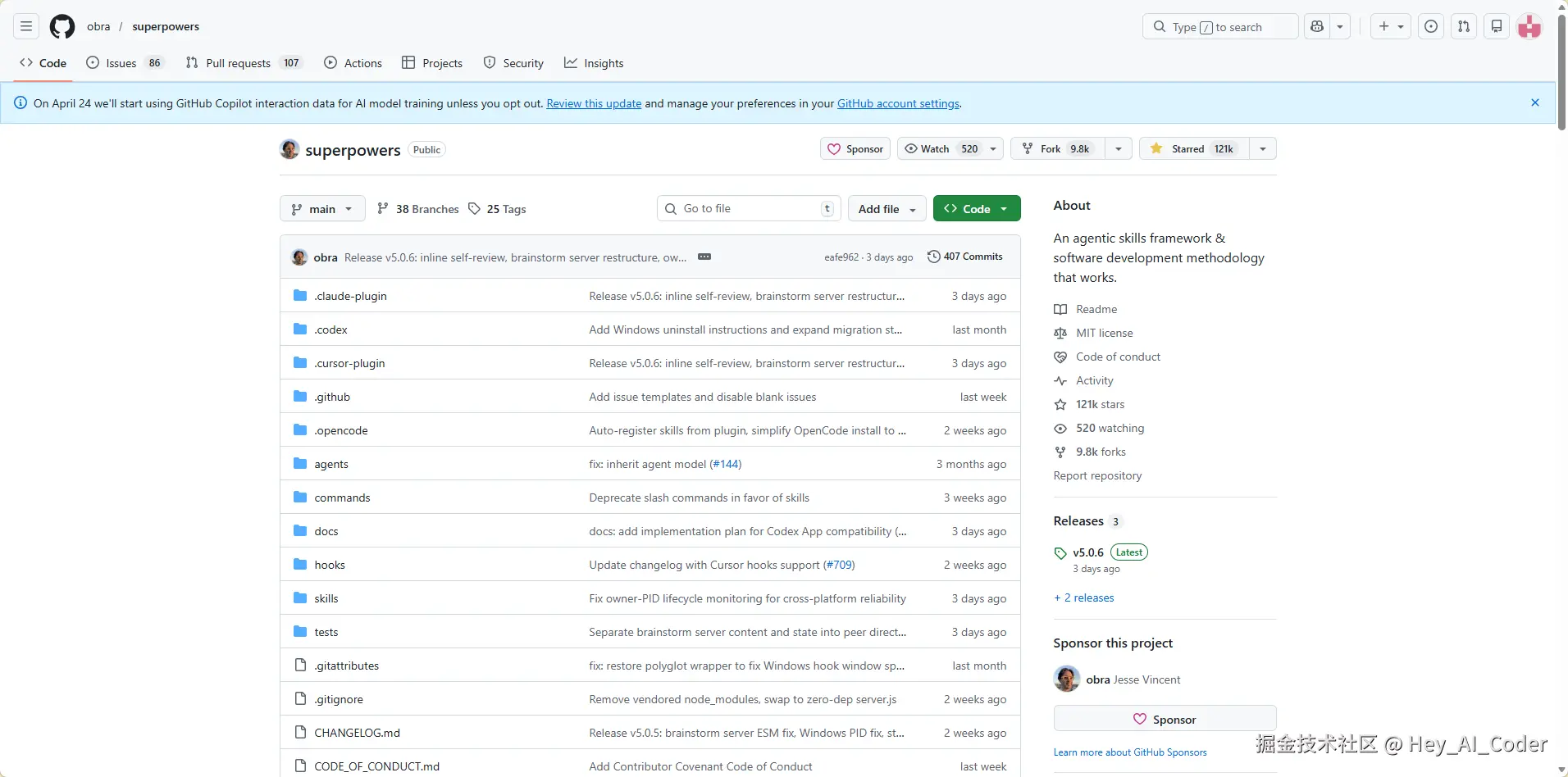1568x777 pixels.
Task: Open the Add file dropdown
Action: pyautogui.click(x=887, y=209)
